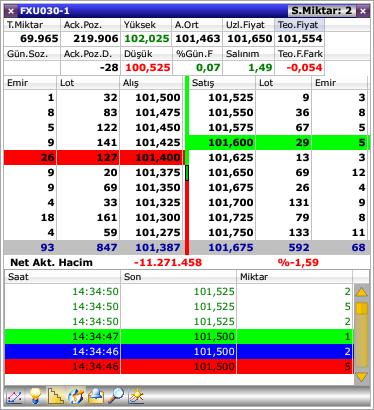Select the Teo.Fiyat column header
This screenshot has height=410, width=374.
[299, 25]
